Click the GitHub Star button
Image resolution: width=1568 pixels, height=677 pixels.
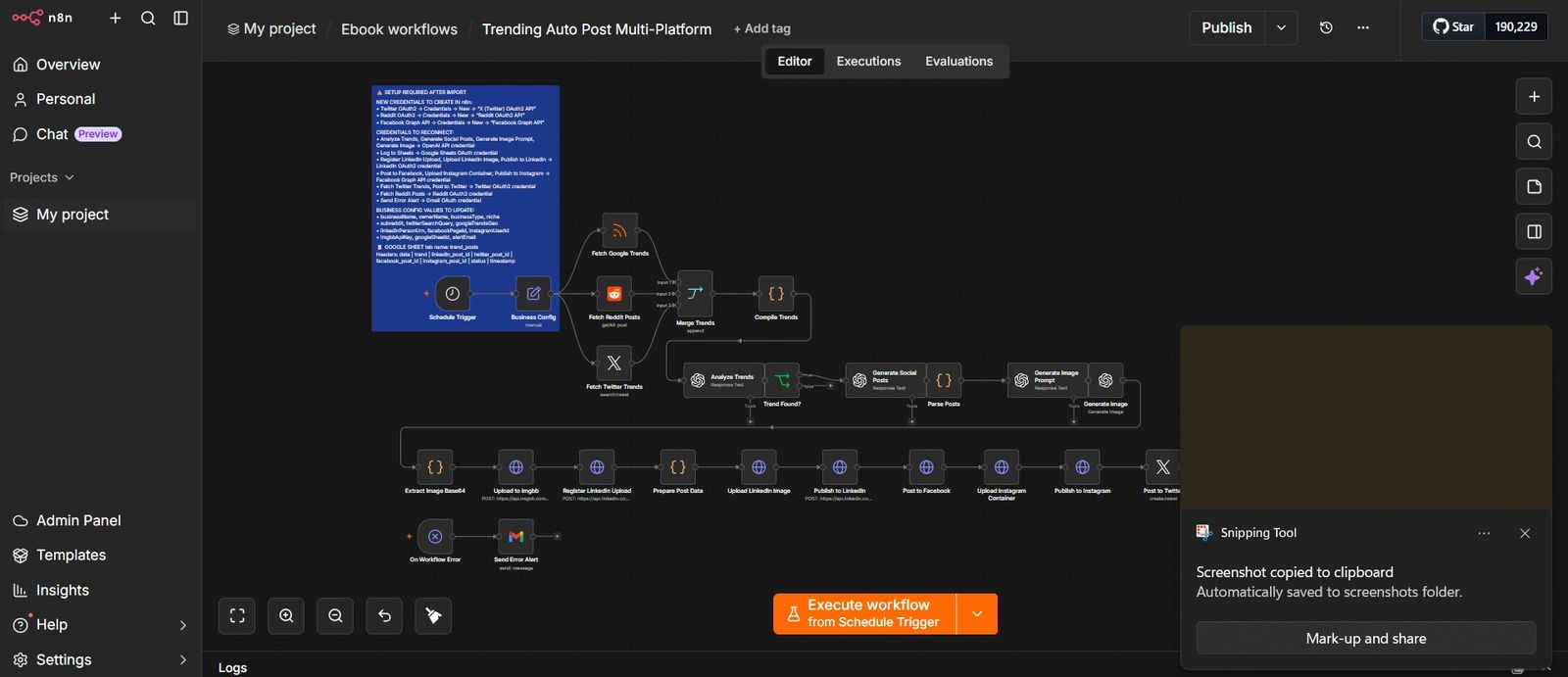pyautogui.click(x=1453, y=26)
